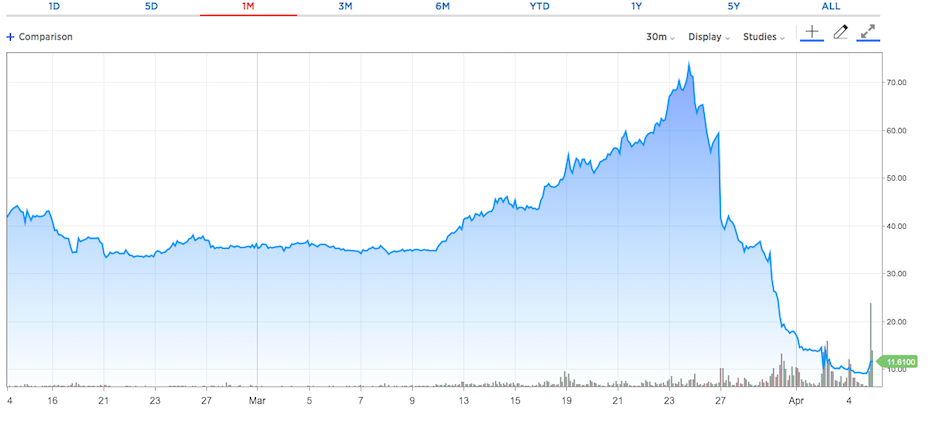Click the 70.00 price axis label

(x=896, y=83)
